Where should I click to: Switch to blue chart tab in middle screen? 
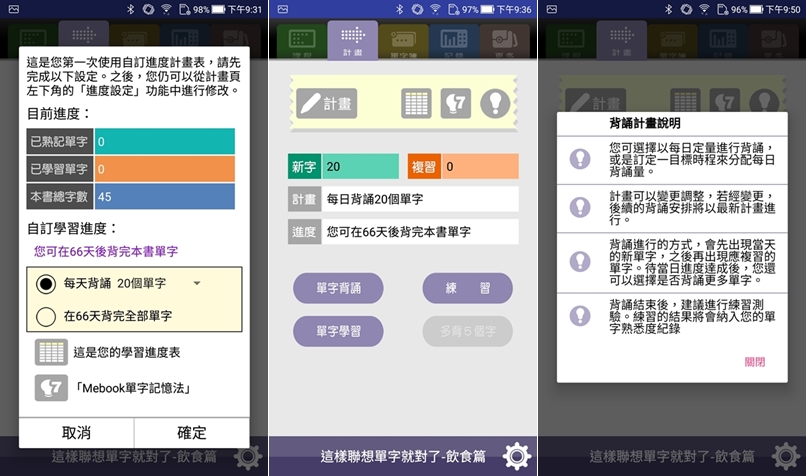coord(454,41)
